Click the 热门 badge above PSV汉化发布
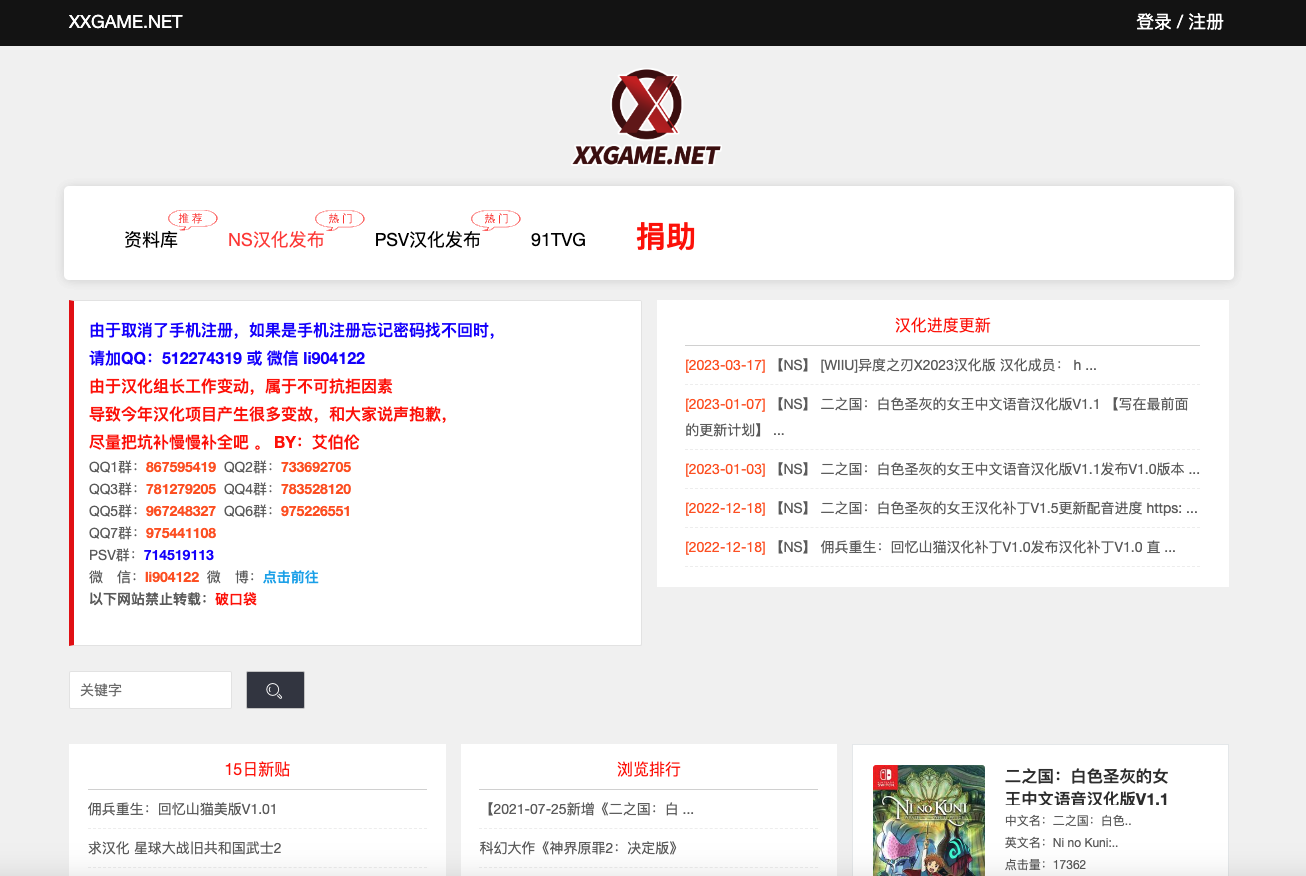The image size is (1306, 876). [496, 219]
